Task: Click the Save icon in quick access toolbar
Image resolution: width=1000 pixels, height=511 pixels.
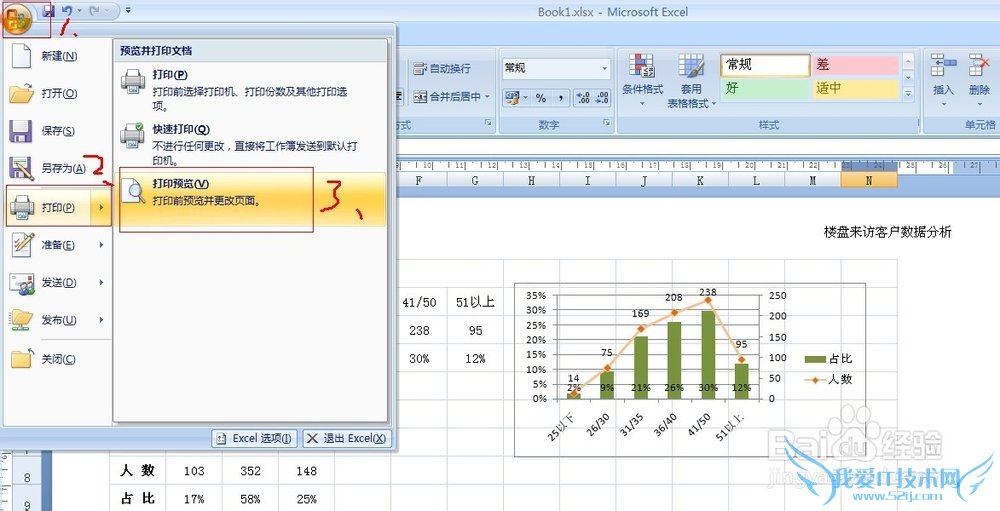Action: click(x=47, y=11)
